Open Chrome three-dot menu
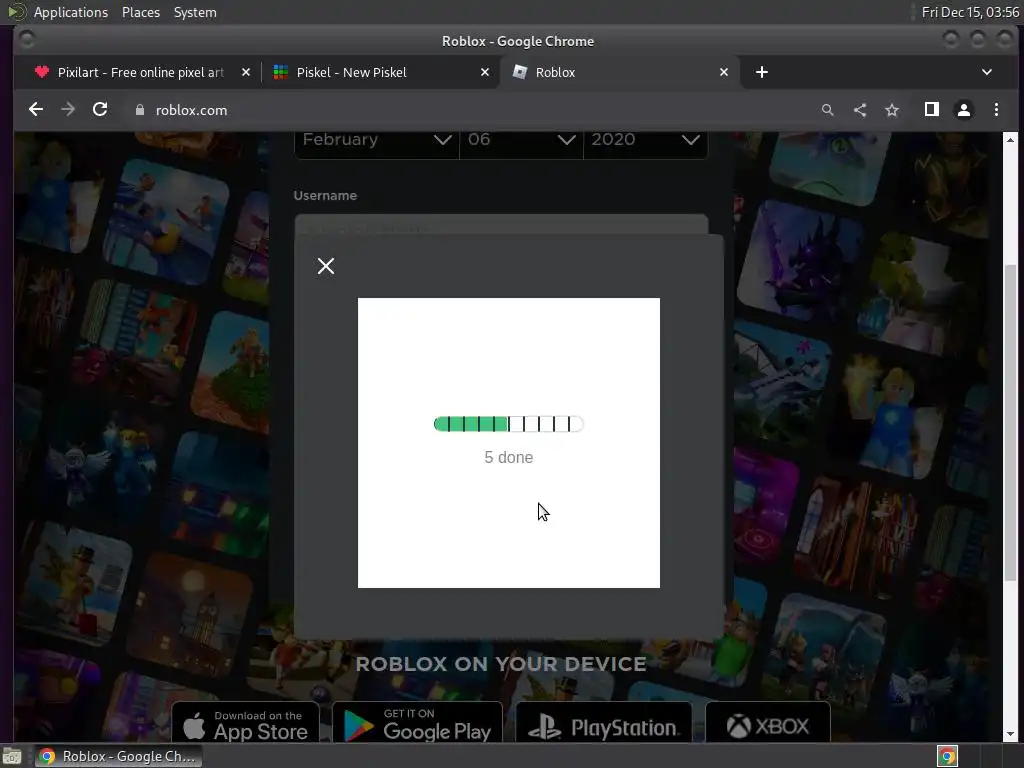Viewport: 1024px width, 768px height. 996,110
